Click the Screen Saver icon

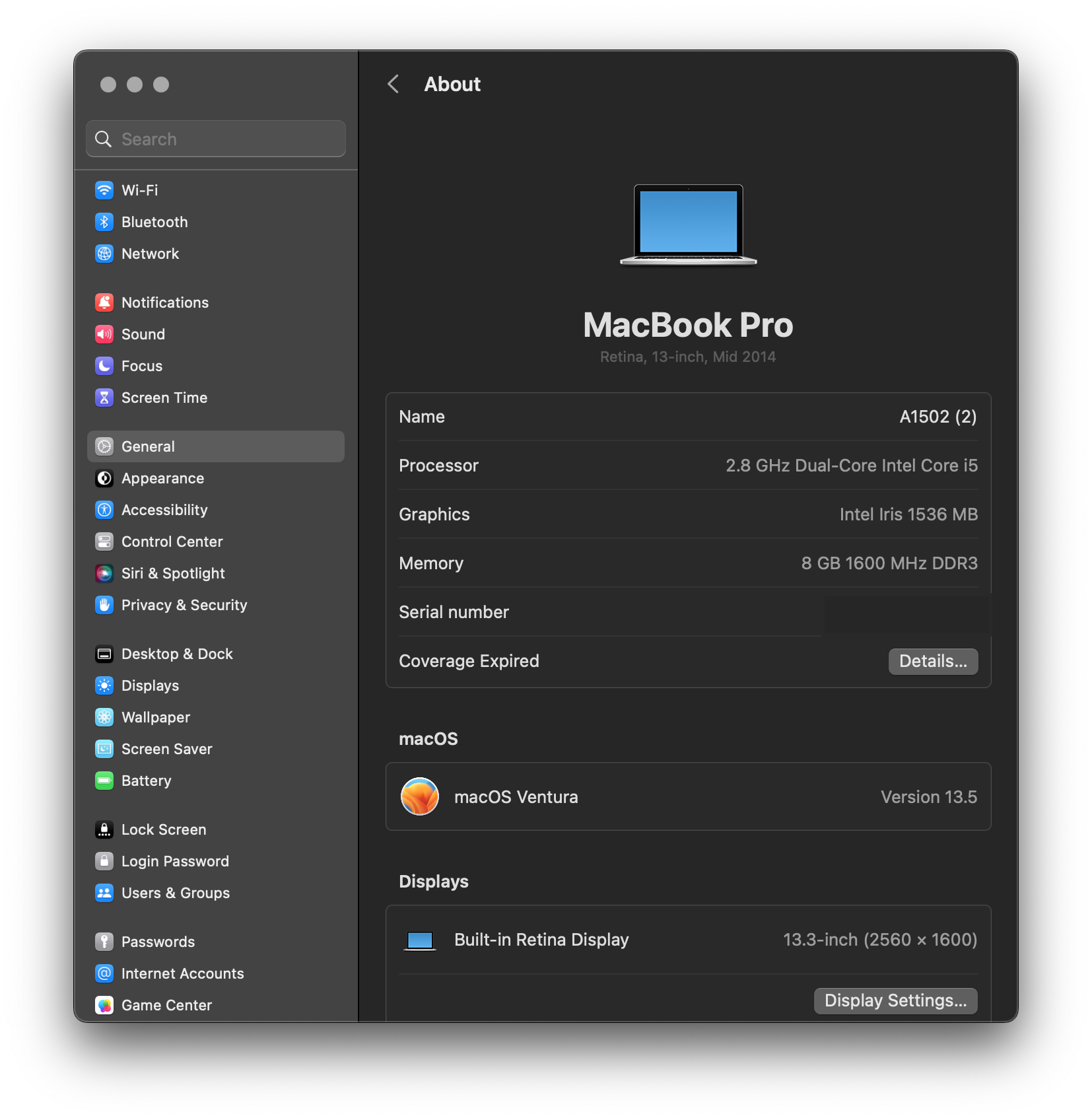(x=104, y=749)
